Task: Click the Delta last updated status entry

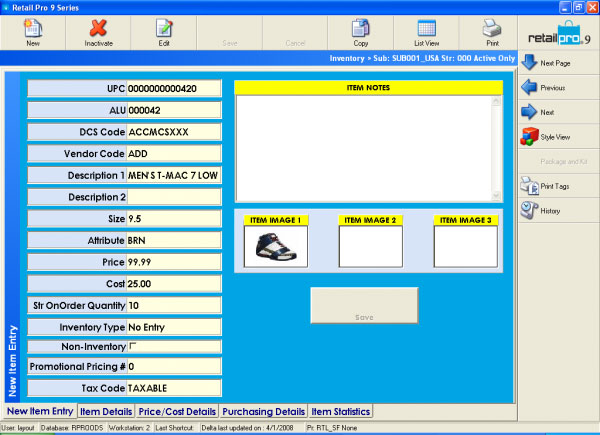Action: [247, 428]
